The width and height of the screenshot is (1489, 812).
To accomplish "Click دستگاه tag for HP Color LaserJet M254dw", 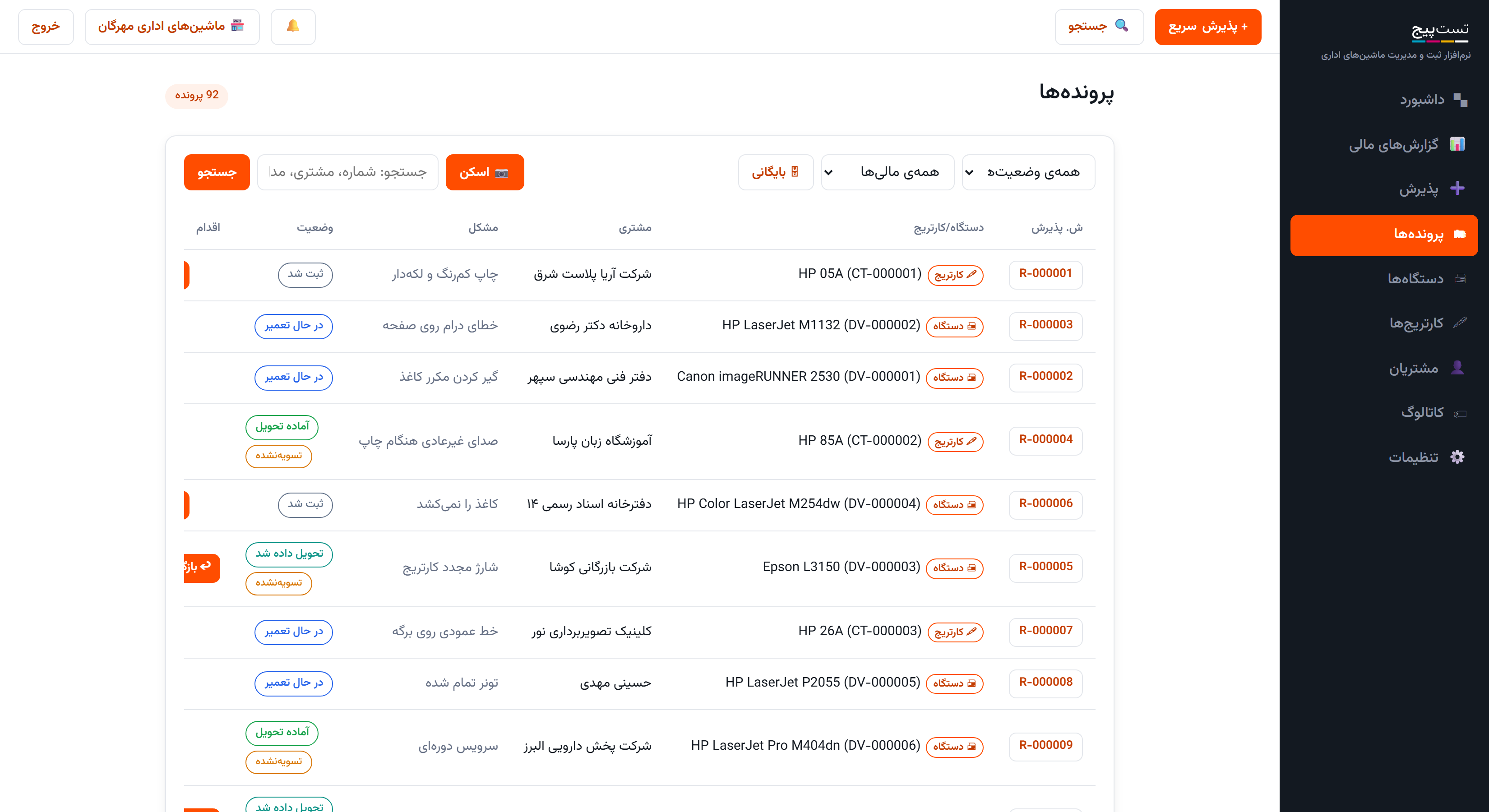I will pyautogui.click(x=954, y=505).
